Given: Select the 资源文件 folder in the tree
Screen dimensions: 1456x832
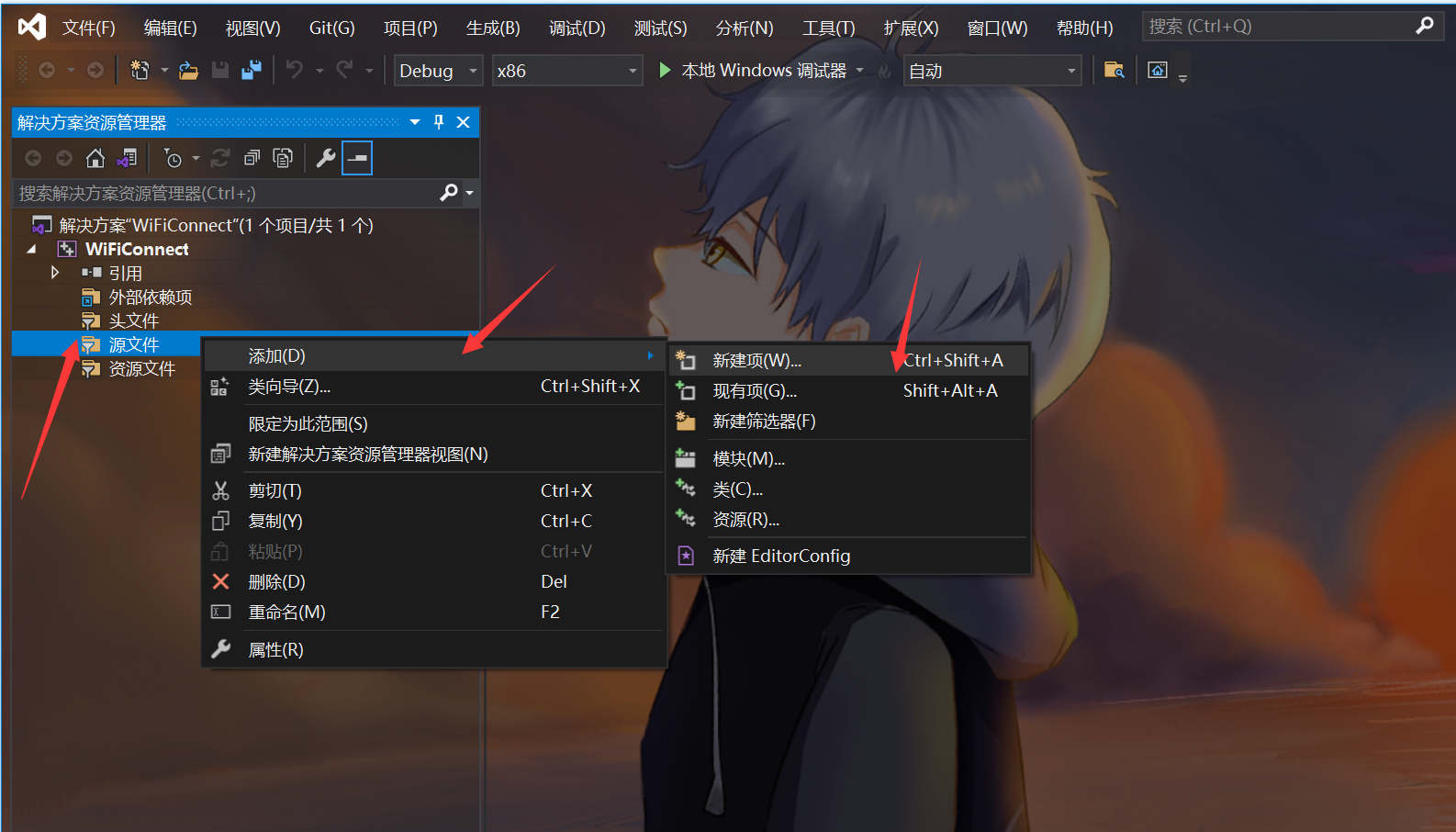Looking at the screenshot, I should [142, 368].
